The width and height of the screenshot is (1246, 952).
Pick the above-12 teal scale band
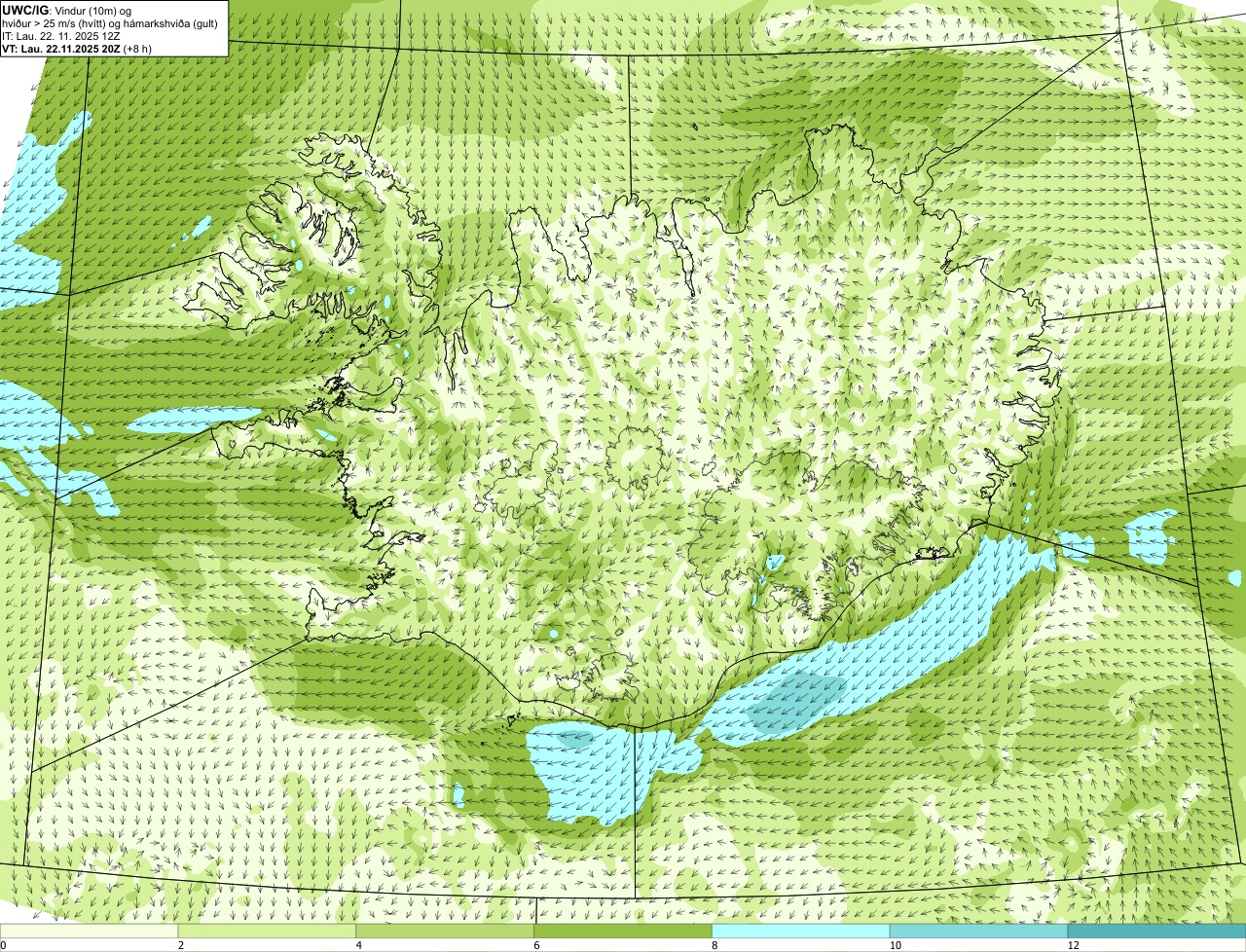(1157, 931)
